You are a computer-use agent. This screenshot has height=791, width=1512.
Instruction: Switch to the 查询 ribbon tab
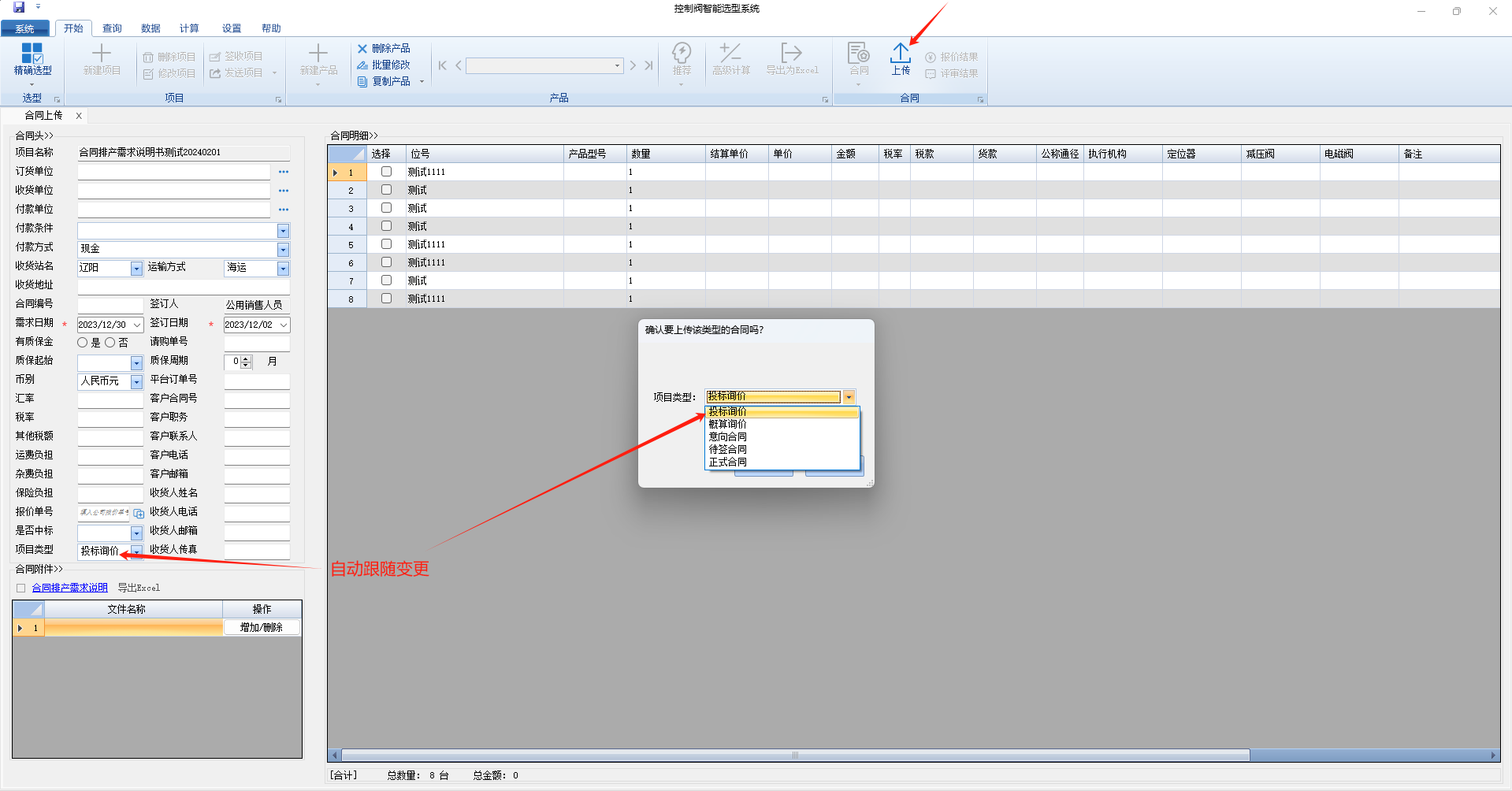(x=112, y=28)
